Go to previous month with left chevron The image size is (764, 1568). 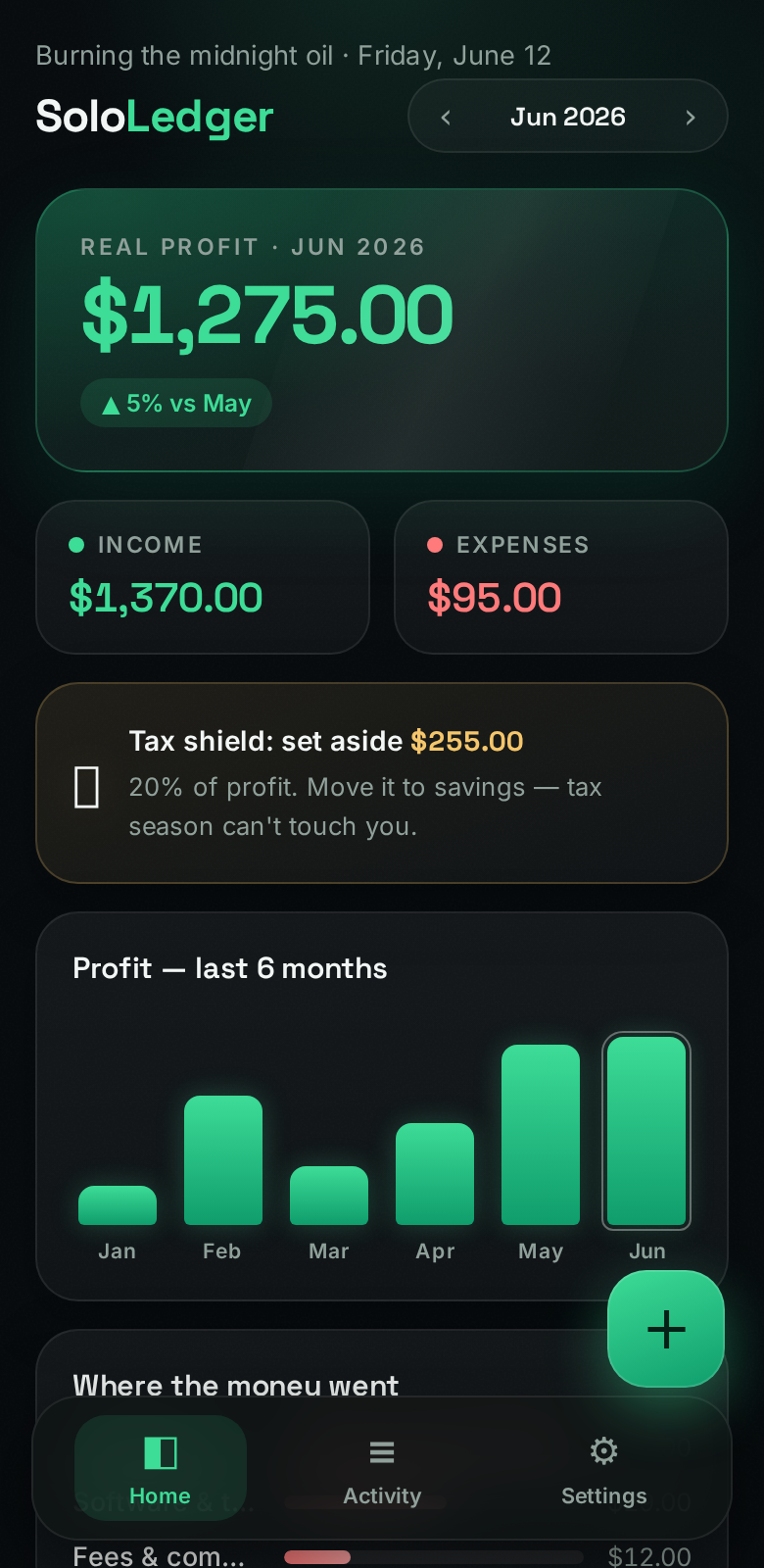click(x=446, y=118)
